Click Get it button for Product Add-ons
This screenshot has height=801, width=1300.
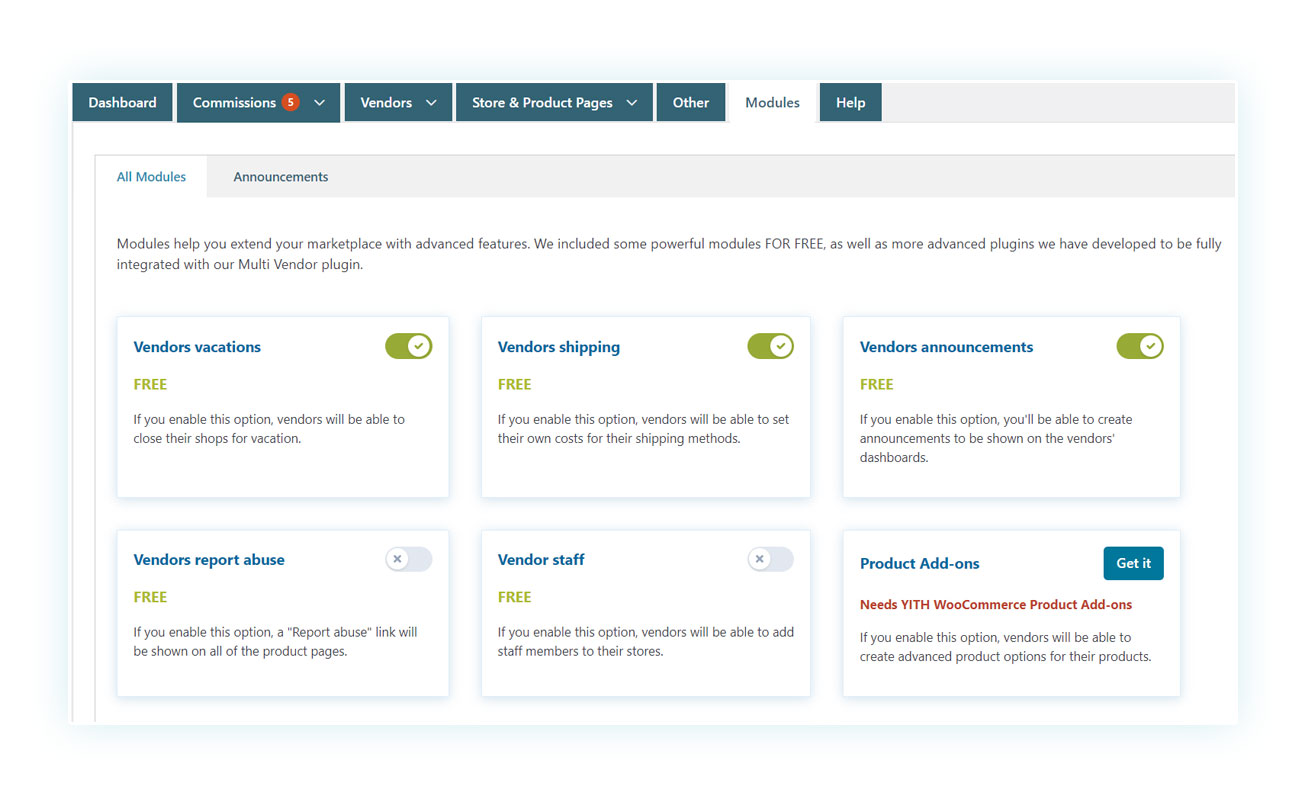[1133, 563]
